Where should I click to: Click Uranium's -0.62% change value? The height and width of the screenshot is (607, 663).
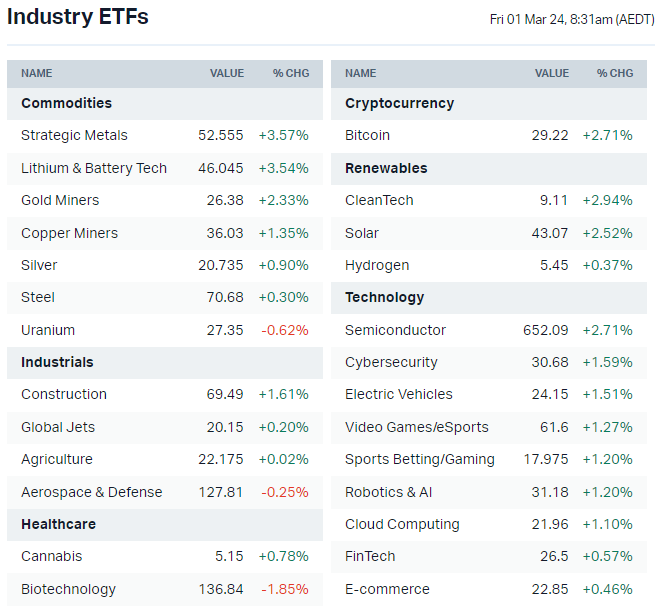[x=284, y=330]
